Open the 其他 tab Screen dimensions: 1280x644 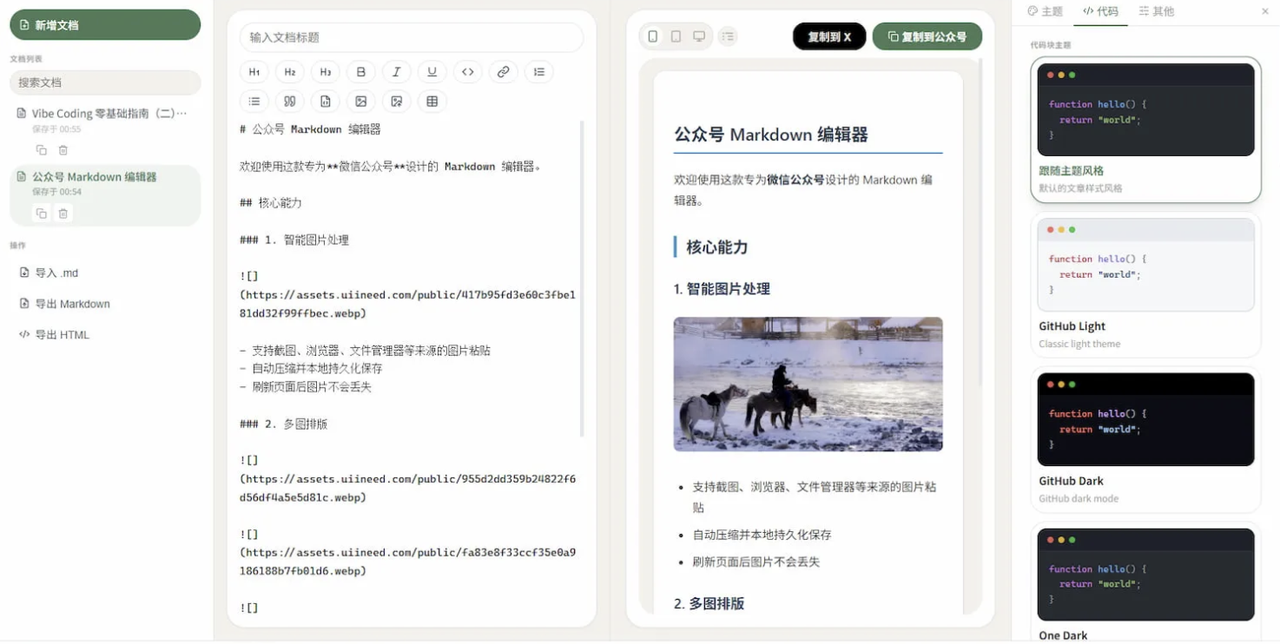click(1156, 11)
